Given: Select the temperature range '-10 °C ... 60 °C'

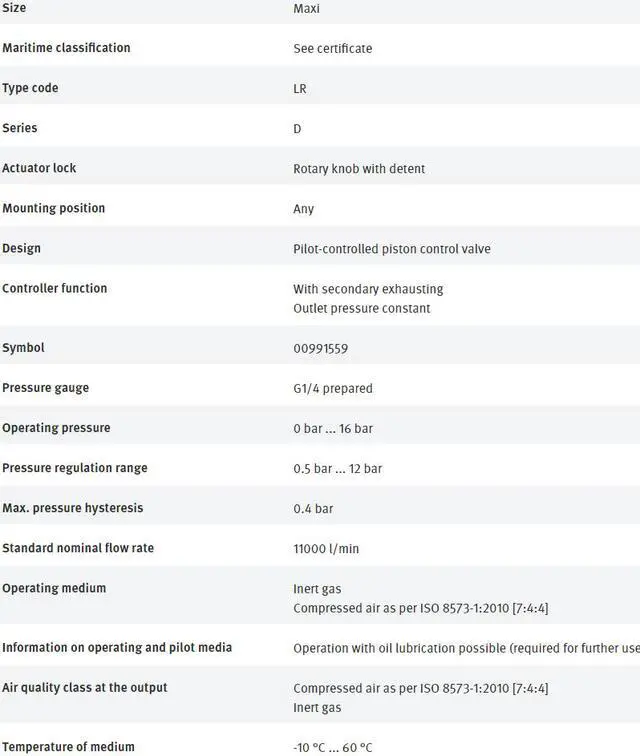Looking at the screenshot, I should point(333,748).
